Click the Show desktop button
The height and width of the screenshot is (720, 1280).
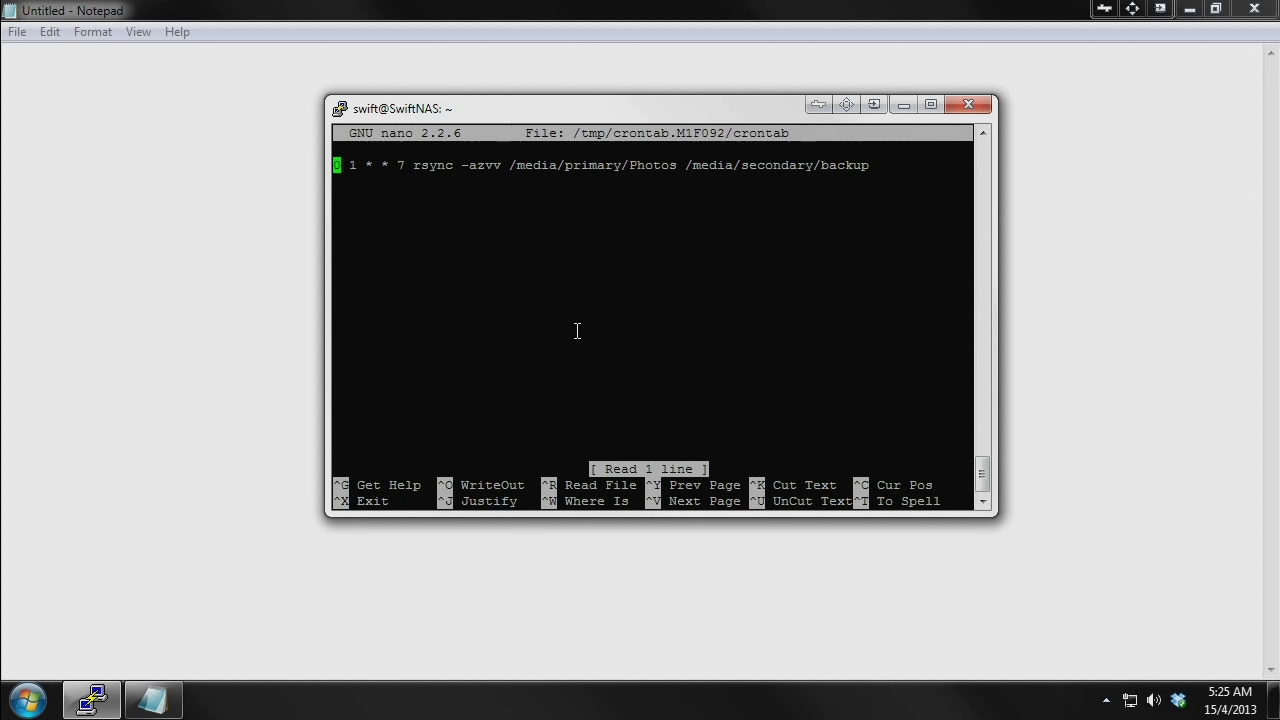tap(1273, 701)
